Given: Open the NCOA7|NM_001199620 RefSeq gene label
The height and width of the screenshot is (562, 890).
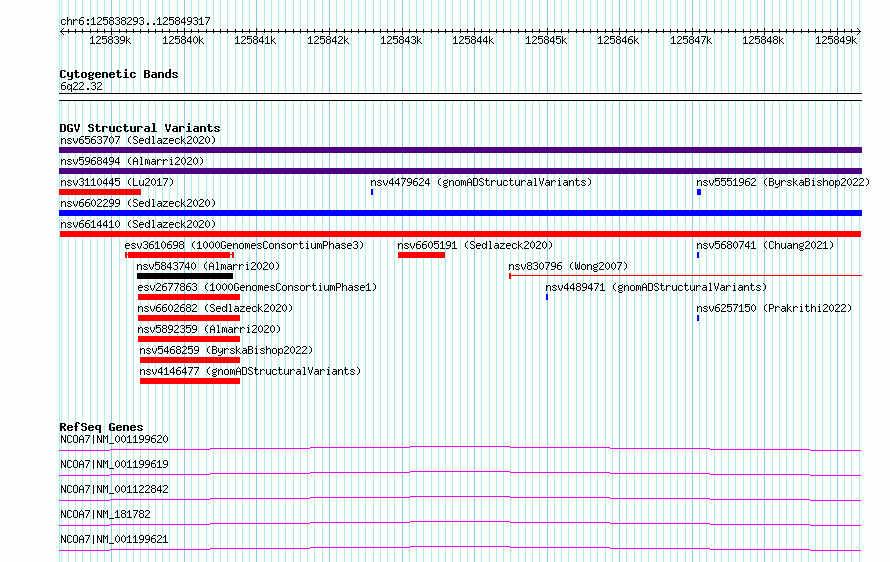Looking at the screenshot, I should [x=114, y=439].
